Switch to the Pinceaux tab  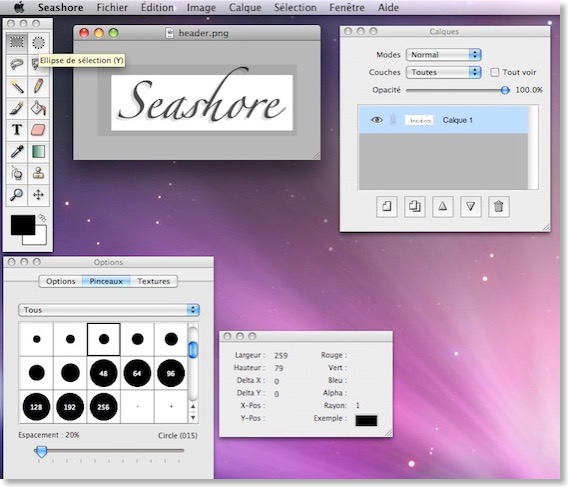click(x=106, y=281)
